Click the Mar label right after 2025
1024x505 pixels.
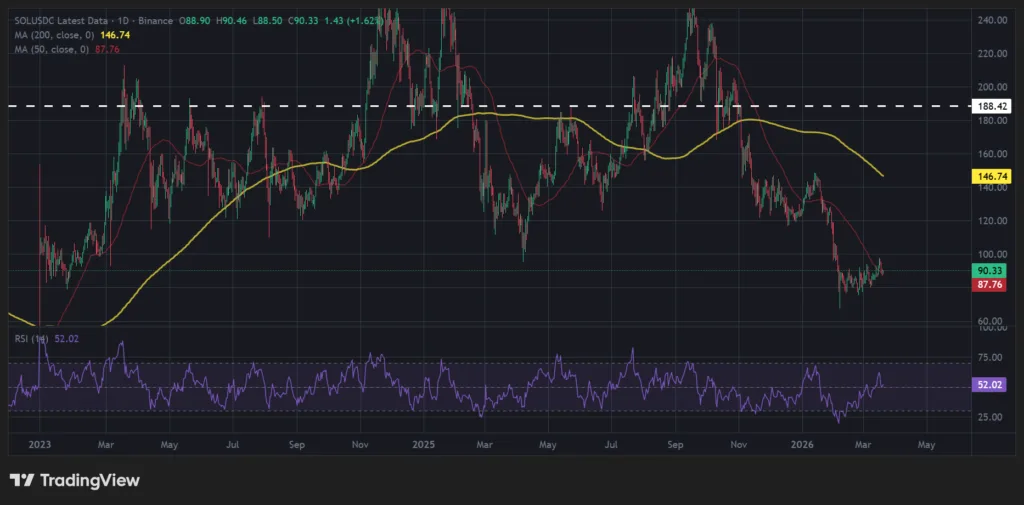pyautogui.click(x=485, y=445)
